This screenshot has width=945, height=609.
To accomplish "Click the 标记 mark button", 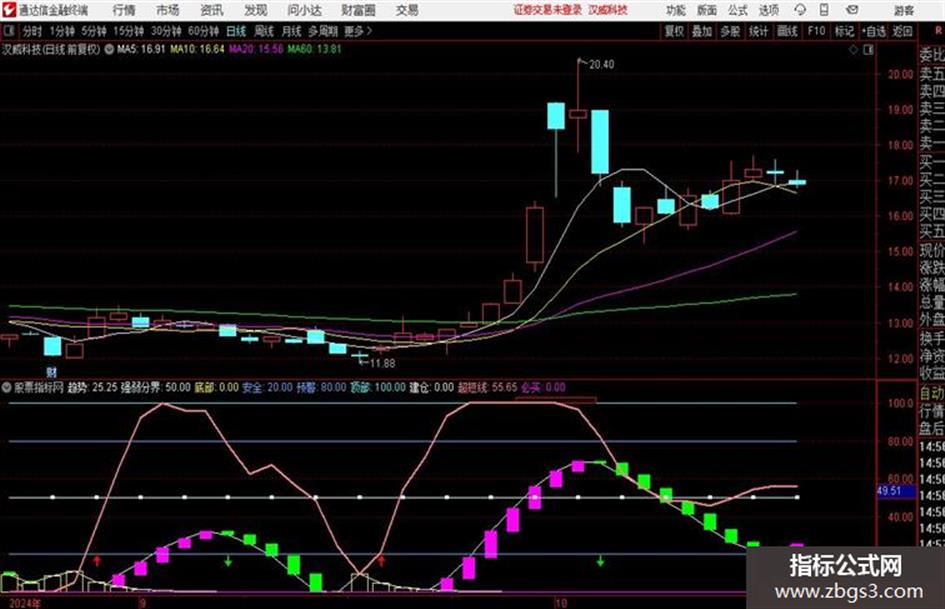I will tap(844, 31).
